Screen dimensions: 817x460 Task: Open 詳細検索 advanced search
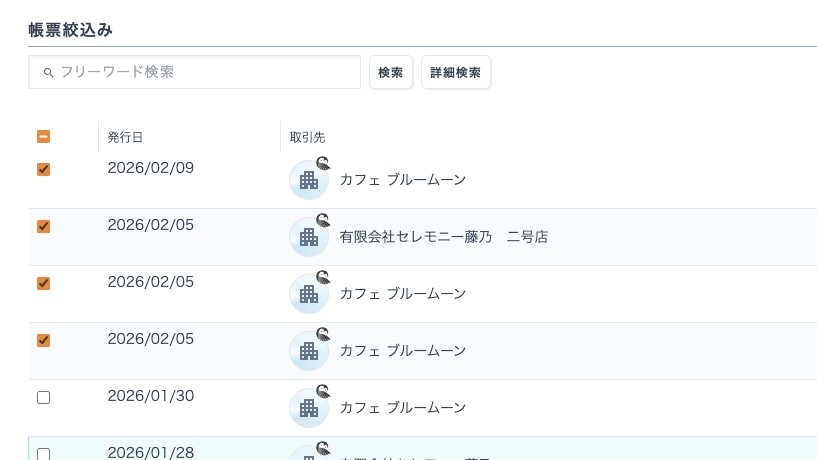tap(455, 73)
